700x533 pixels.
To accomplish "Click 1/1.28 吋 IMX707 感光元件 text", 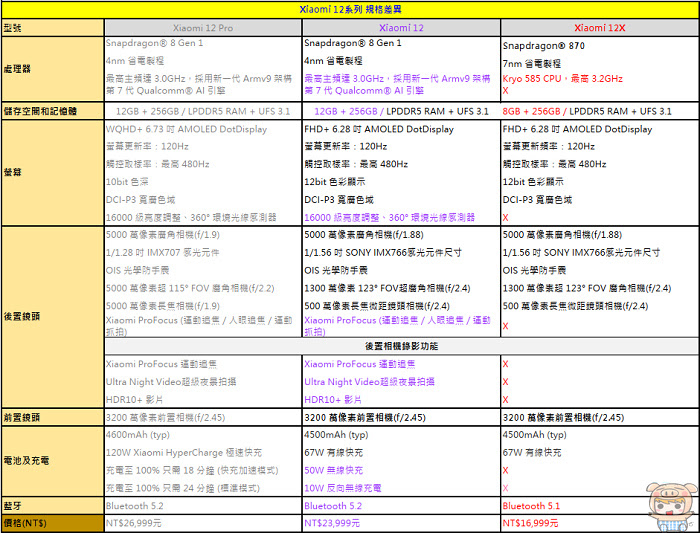I will (x=162, y=252).
